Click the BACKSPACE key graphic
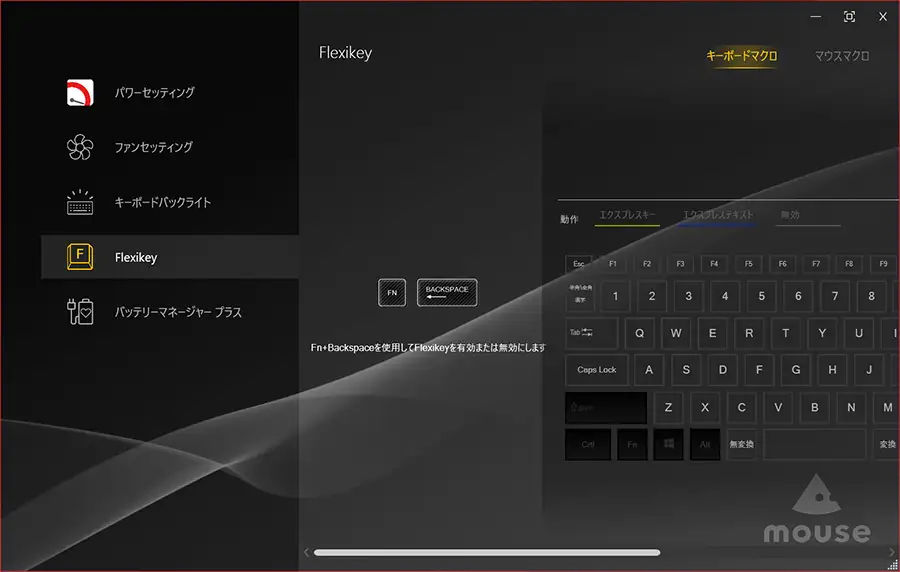This screenshot has height=572, width=900. 447,293
